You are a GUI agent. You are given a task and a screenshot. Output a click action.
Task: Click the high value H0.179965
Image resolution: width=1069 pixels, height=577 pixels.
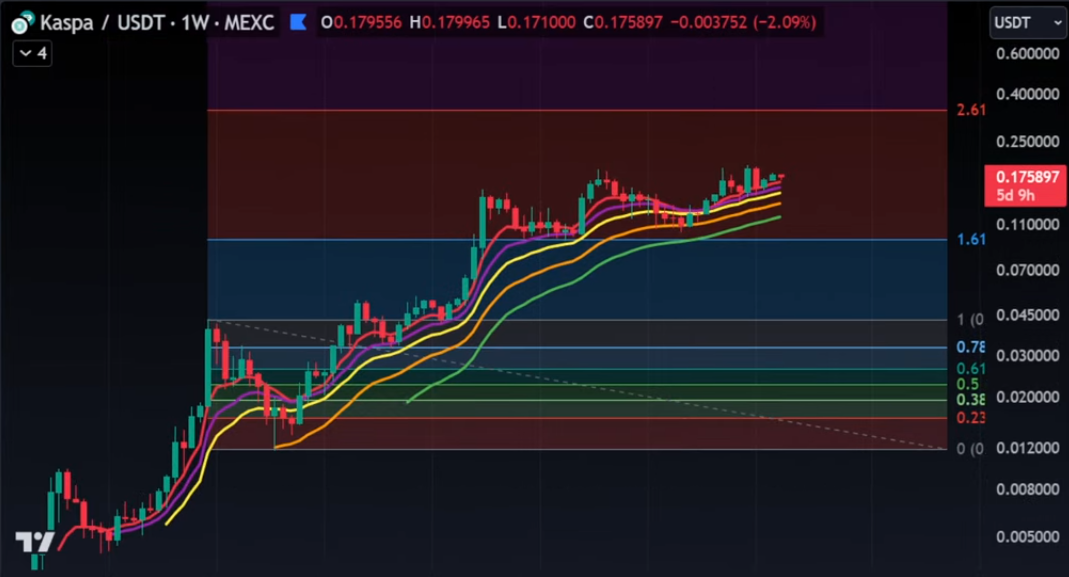[x=449, y=23]
